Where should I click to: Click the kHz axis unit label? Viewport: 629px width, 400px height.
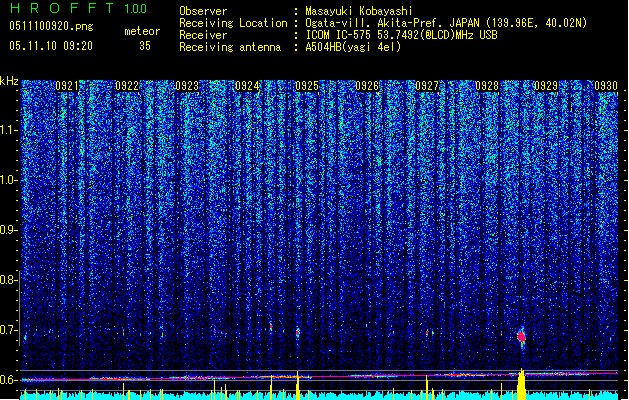[x=9, y=81]
